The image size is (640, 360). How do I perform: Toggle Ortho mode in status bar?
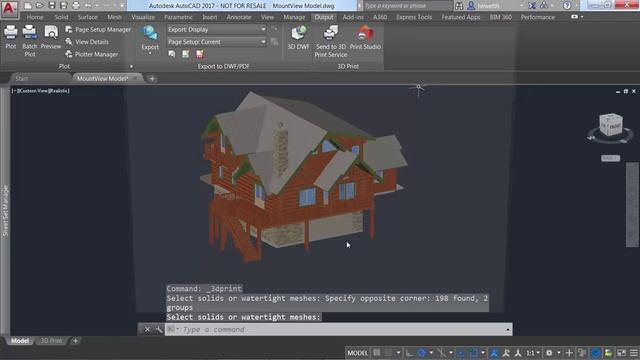tap(409, 353)
